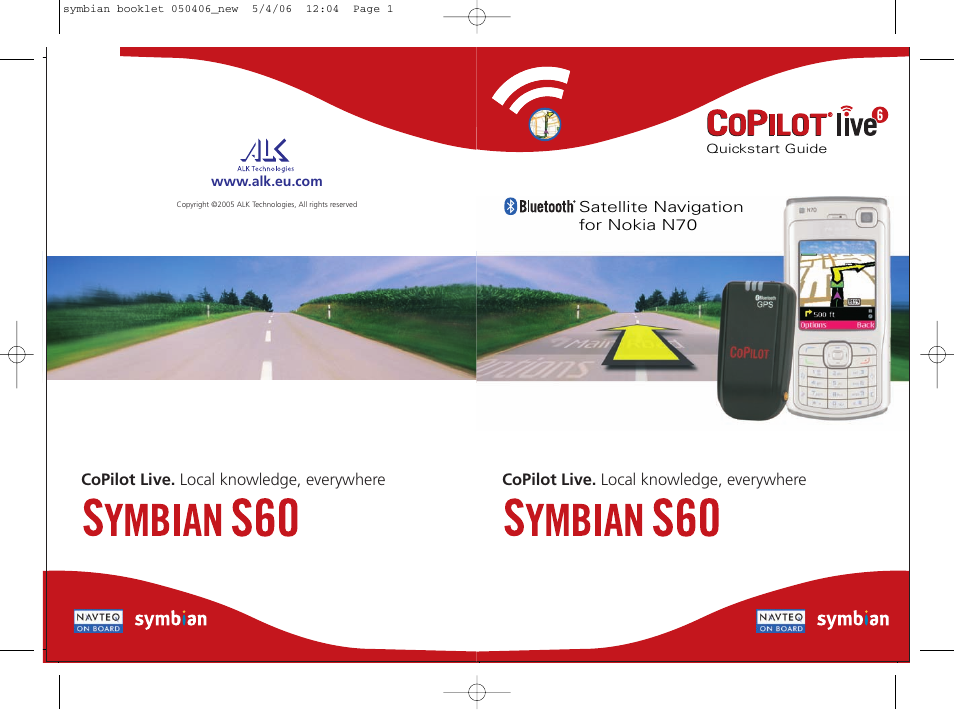Viewport: 954px width, 710px height.
Task: Click 'Satellite Navigation for Nokia N70' text
Action: coord(661,216)
